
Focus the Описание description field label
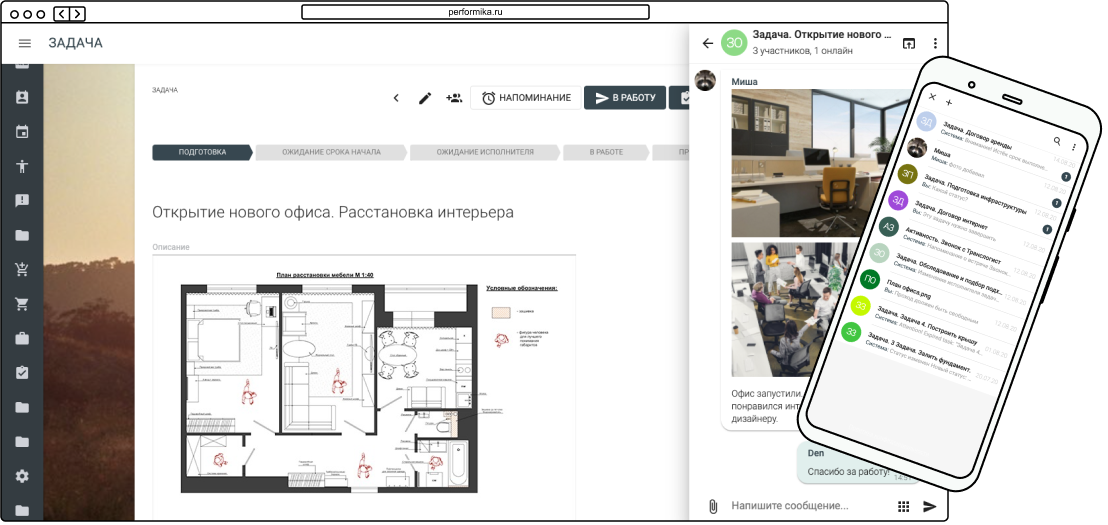(x=171, y=247)
